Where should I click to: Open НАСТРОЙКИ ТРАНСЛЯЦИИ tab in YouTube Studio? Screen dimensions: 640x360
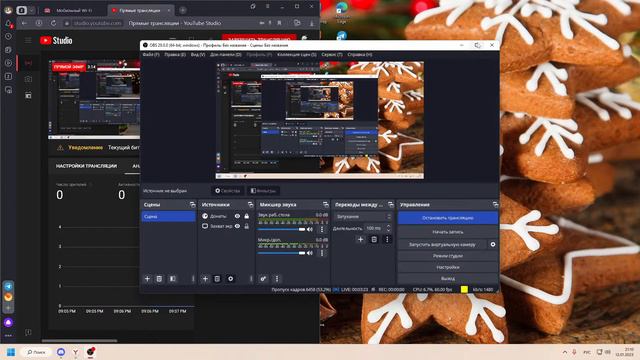[87, 166]
